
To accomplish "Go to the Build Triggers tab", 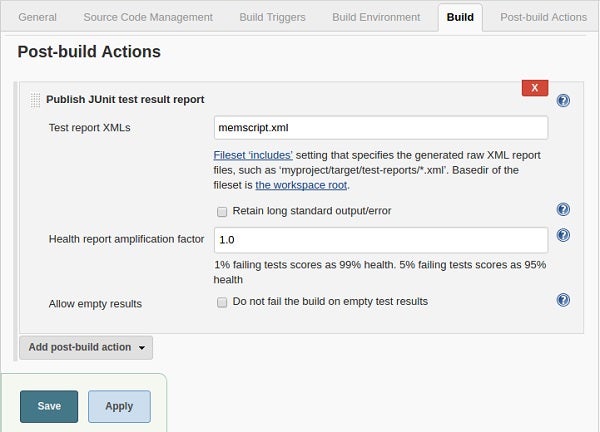I will pyautogui.click(x=272, y=18).
